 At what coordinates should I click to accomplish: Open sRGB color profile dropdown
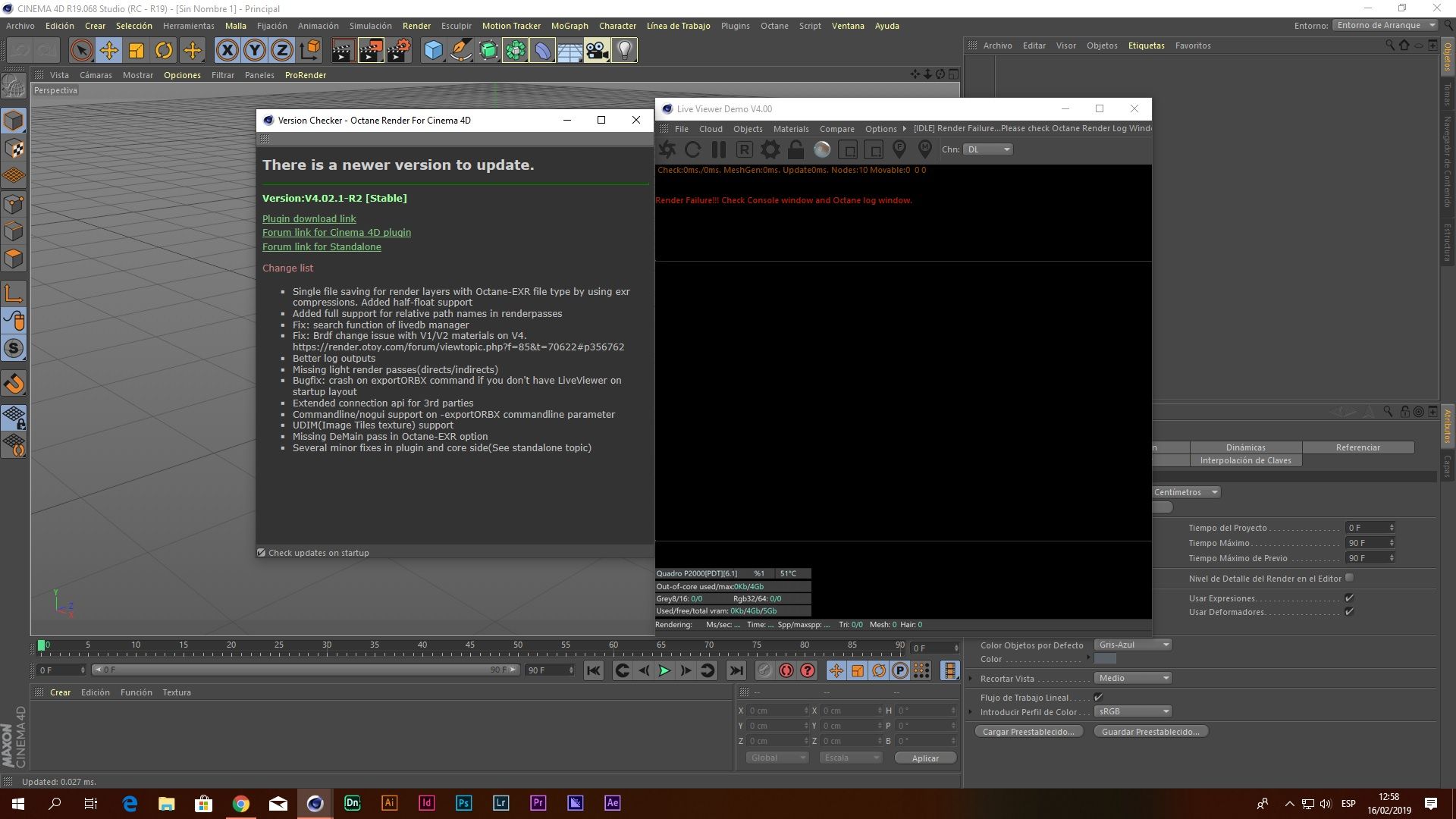pyautogui.click(x=1133, y=711)
